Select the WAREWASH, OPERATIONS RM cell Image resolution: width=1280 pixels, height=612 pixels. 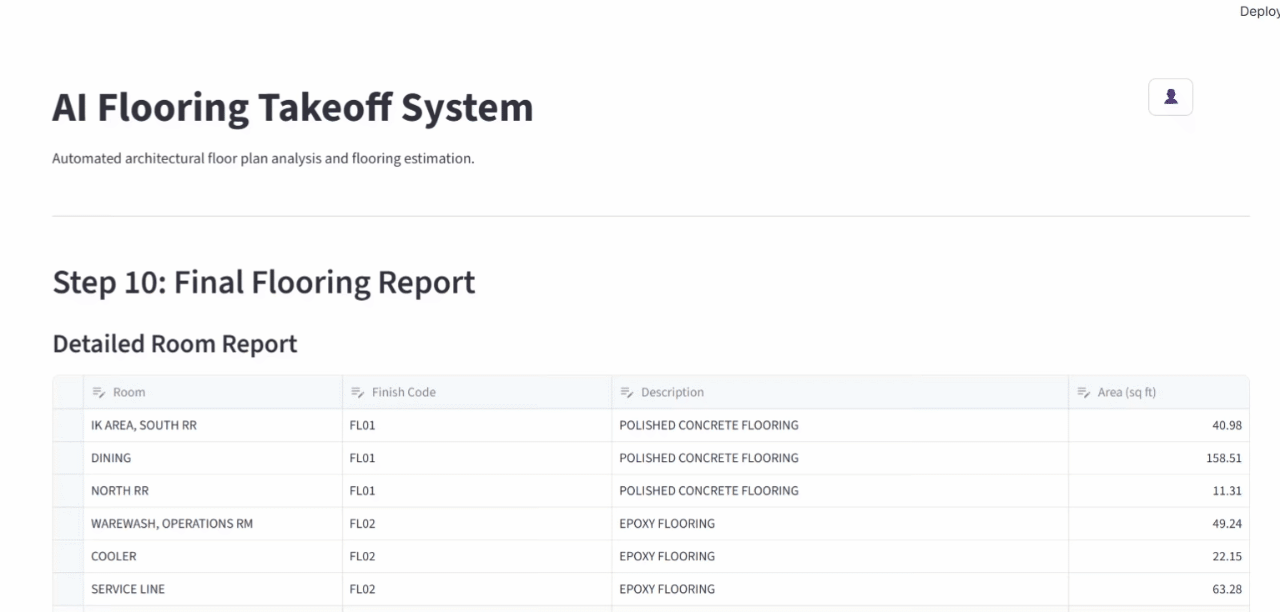[212, 523]
